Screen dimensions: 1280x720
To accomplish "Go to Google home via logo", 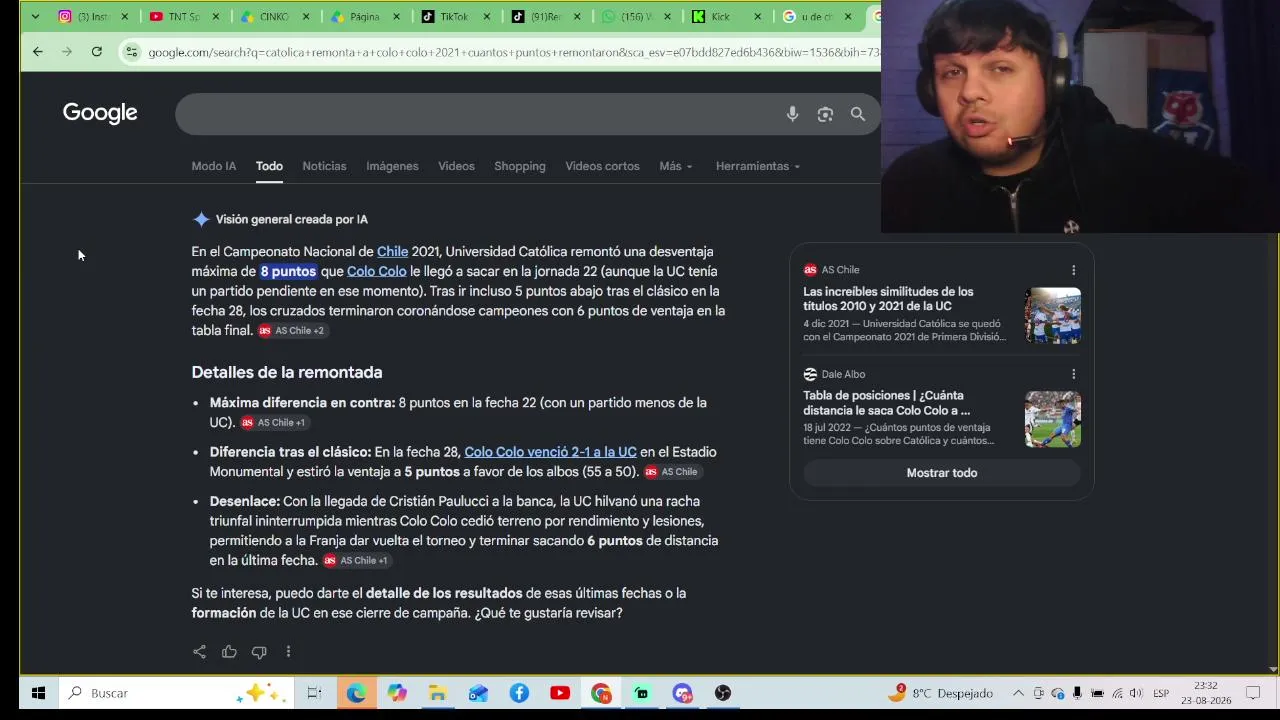I will pyautogui.click(x=100, y=113).
